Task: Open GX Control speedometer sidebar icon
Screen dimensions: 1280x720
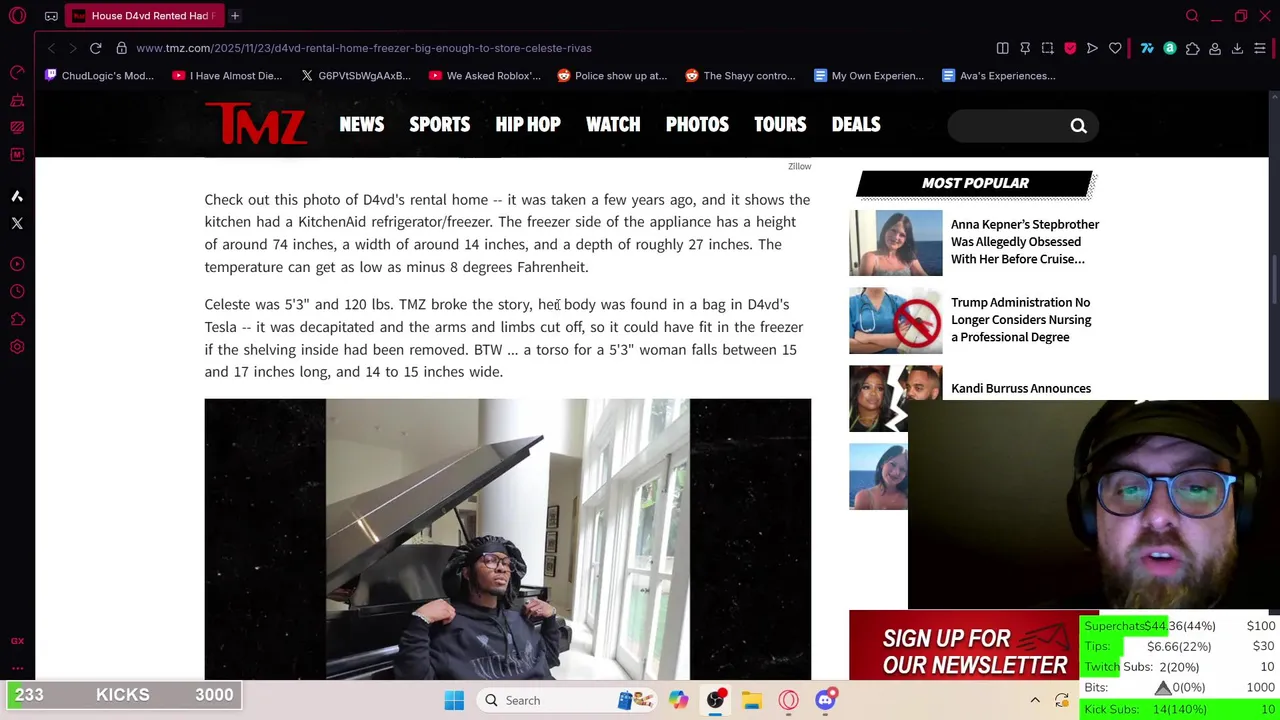Action: 17,73
